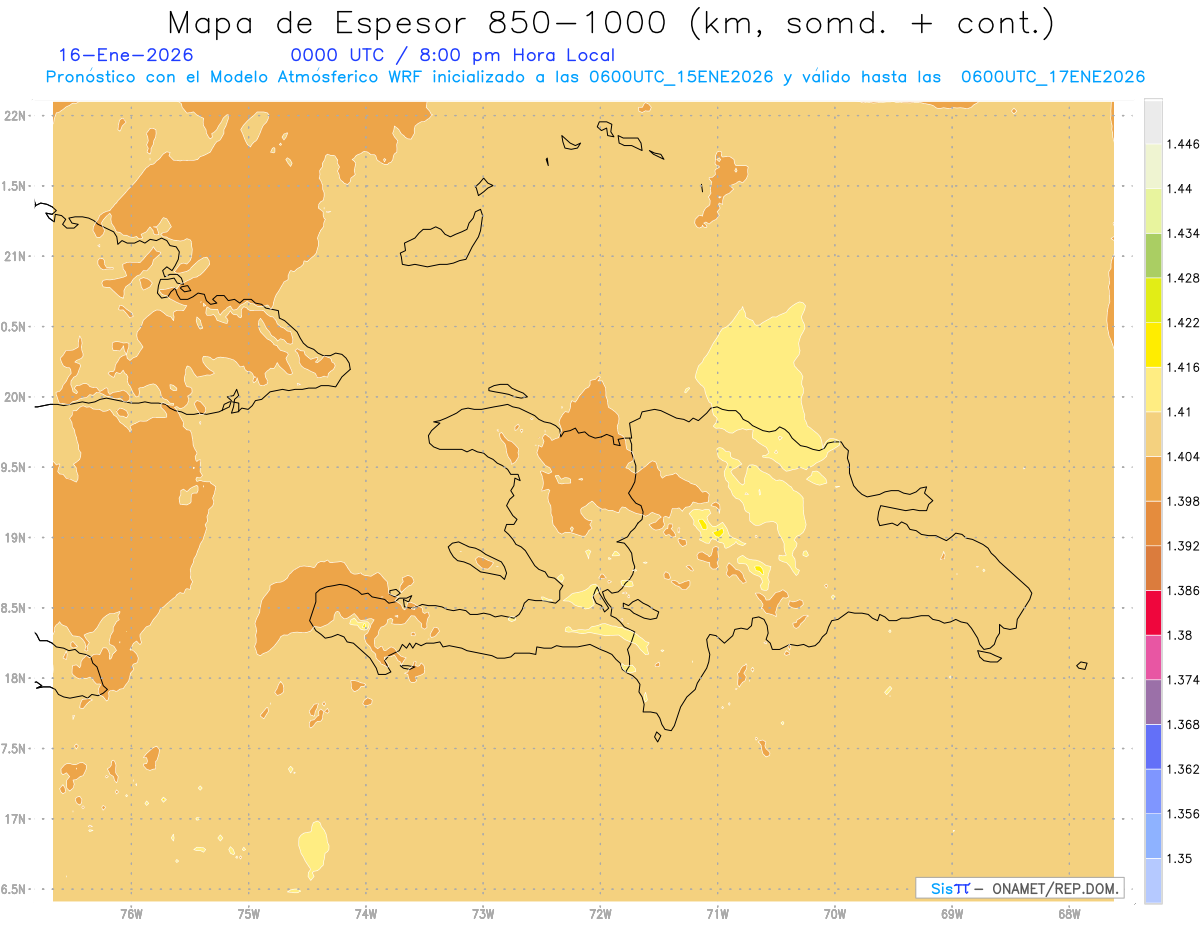Screen dimensions: 1200x927
Task: Click the 76W longitude label
Action: (131, 914)
